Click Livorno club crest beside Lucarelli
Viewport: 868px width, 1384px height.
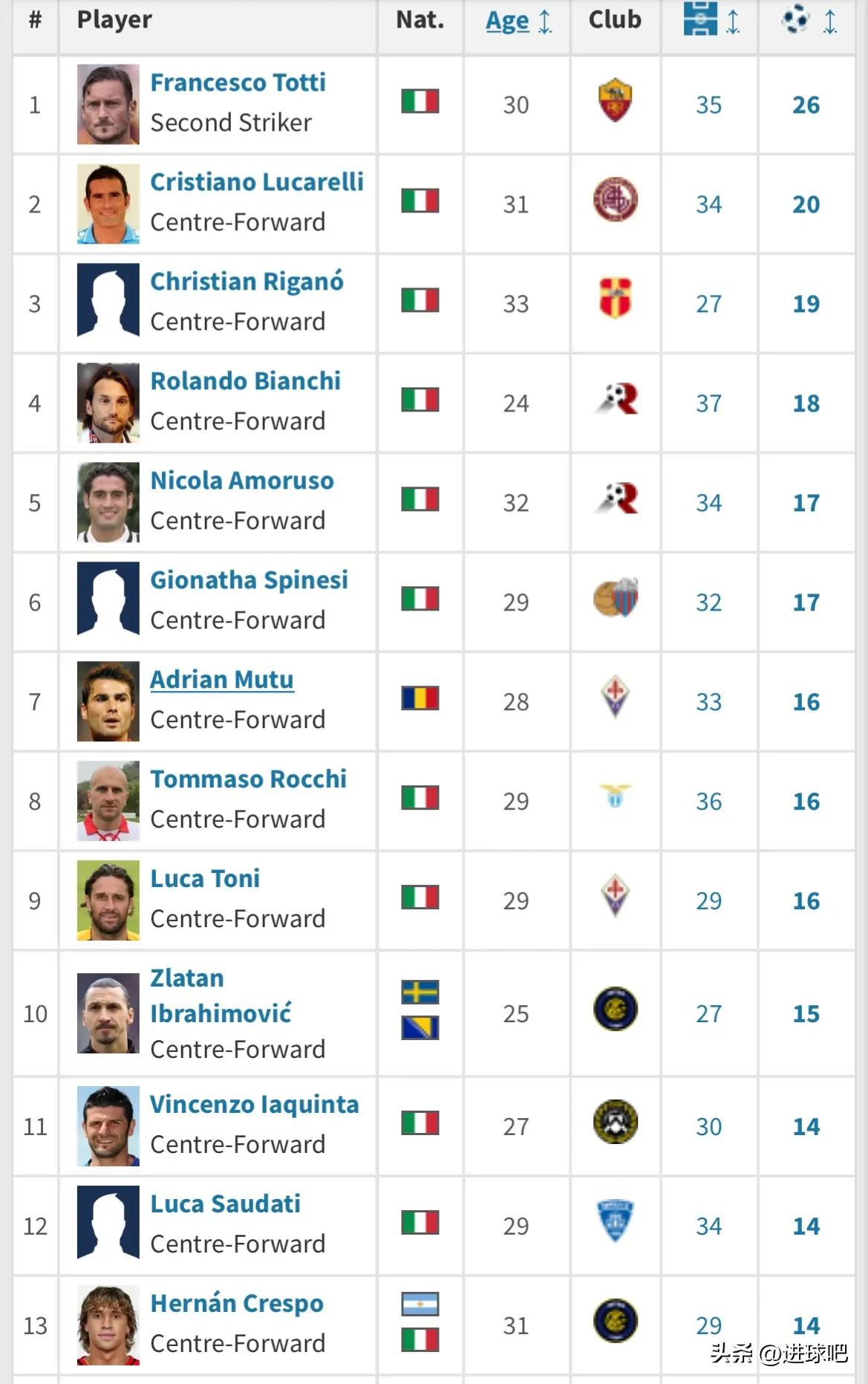615,200
